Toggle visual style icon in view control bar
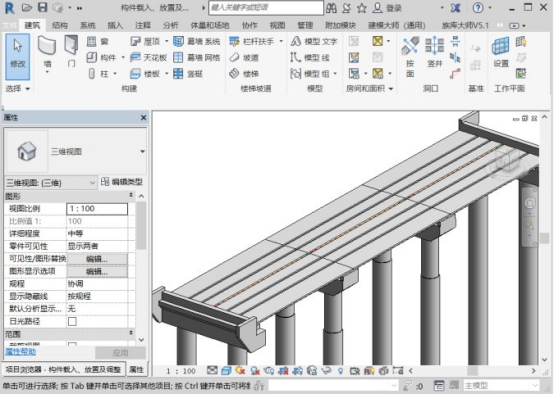Viewport: 554px width, 395px height. point(226,371)
